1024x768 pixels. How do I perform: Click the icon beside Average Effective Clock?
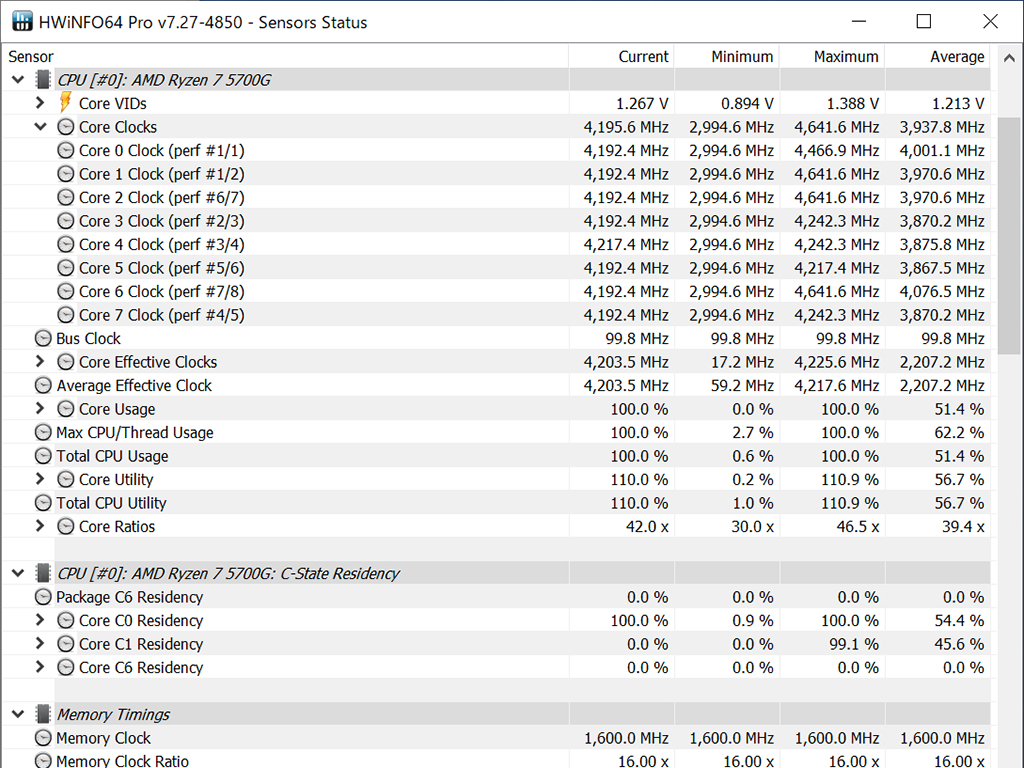[43, 385]
